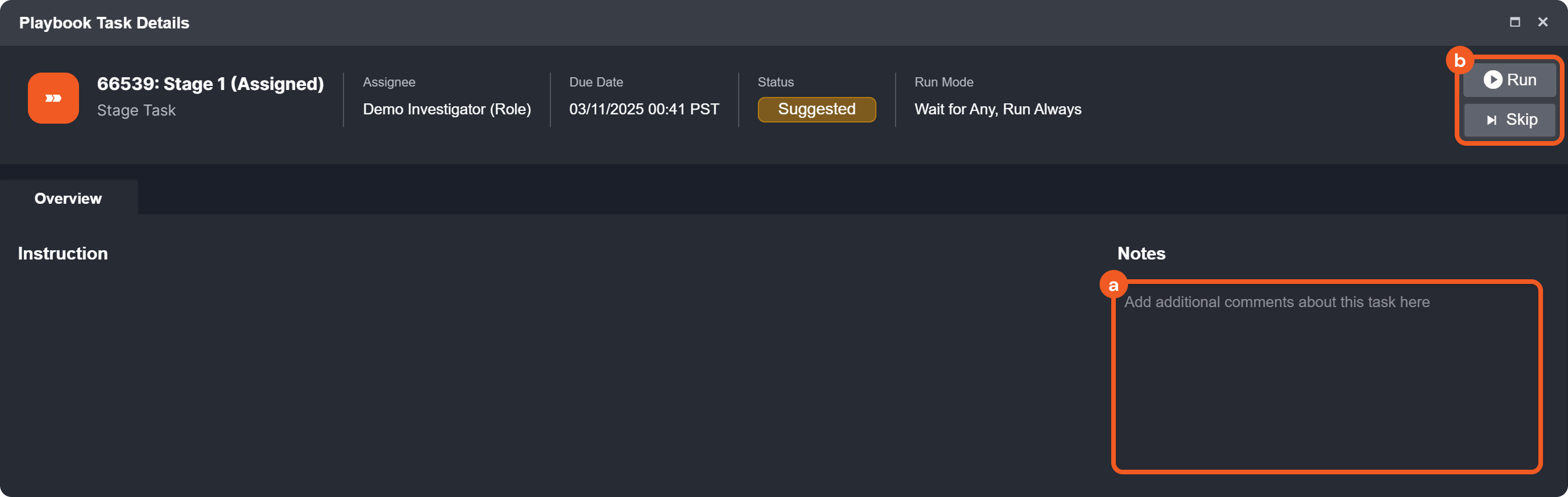
Task: Select the Demo Investigator (Role) assignee value
Action: pos(447,110)
